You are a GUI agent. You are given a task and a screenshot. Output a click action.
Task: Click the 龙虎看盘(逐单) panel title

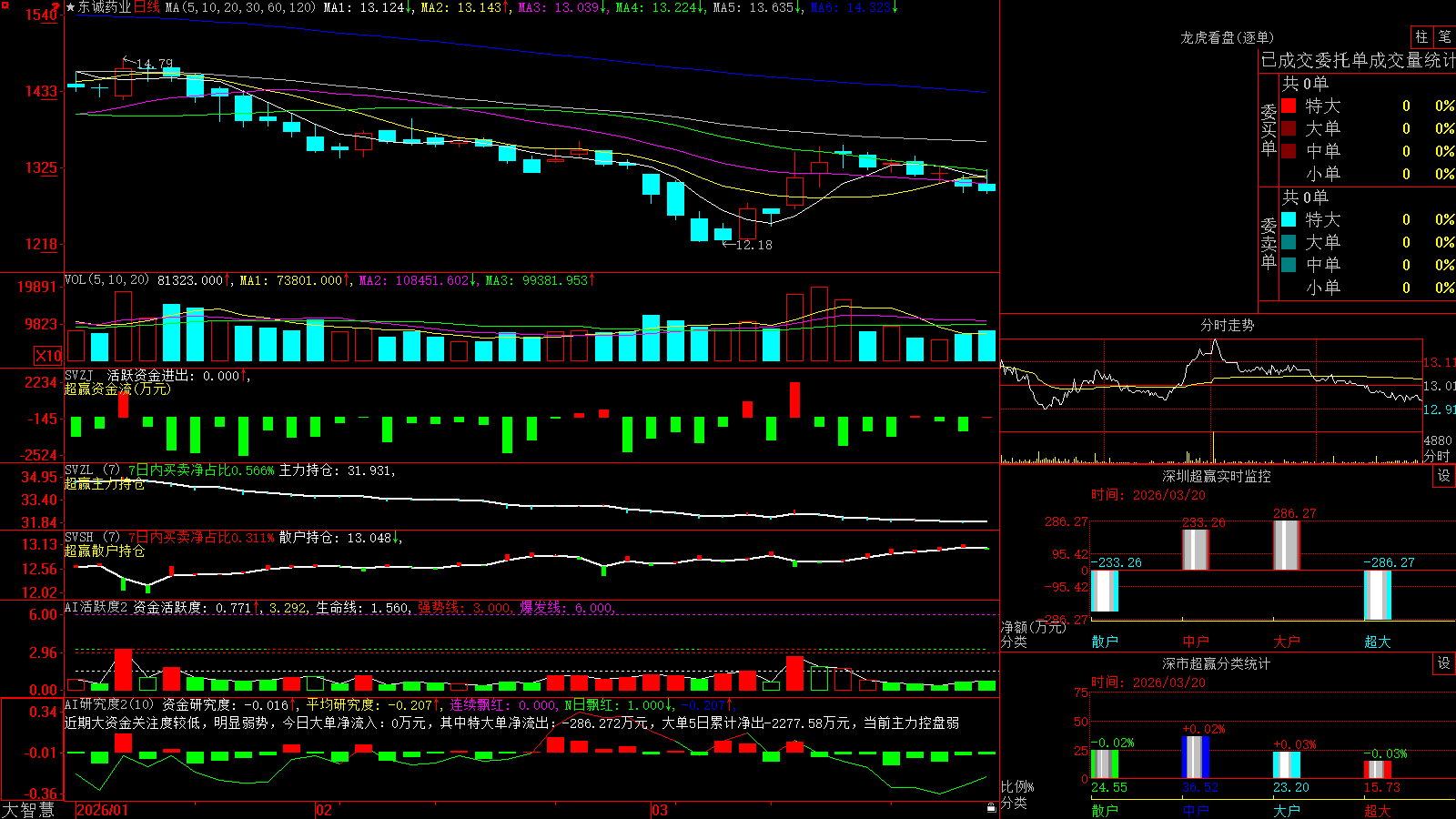[1227, 37]
